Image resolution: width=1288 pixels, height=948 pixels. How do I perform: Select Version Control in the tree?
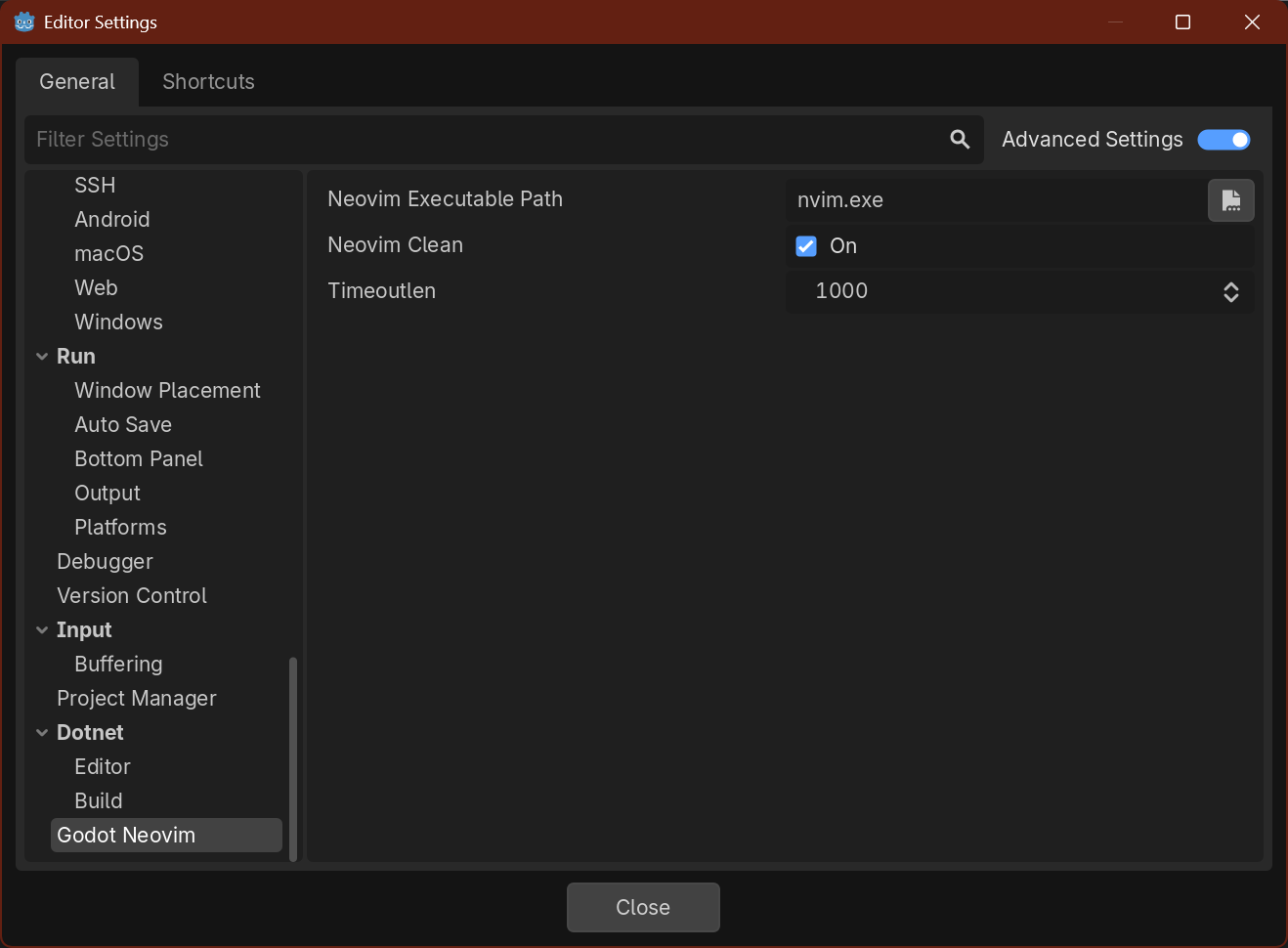click(x=132, y=596)
